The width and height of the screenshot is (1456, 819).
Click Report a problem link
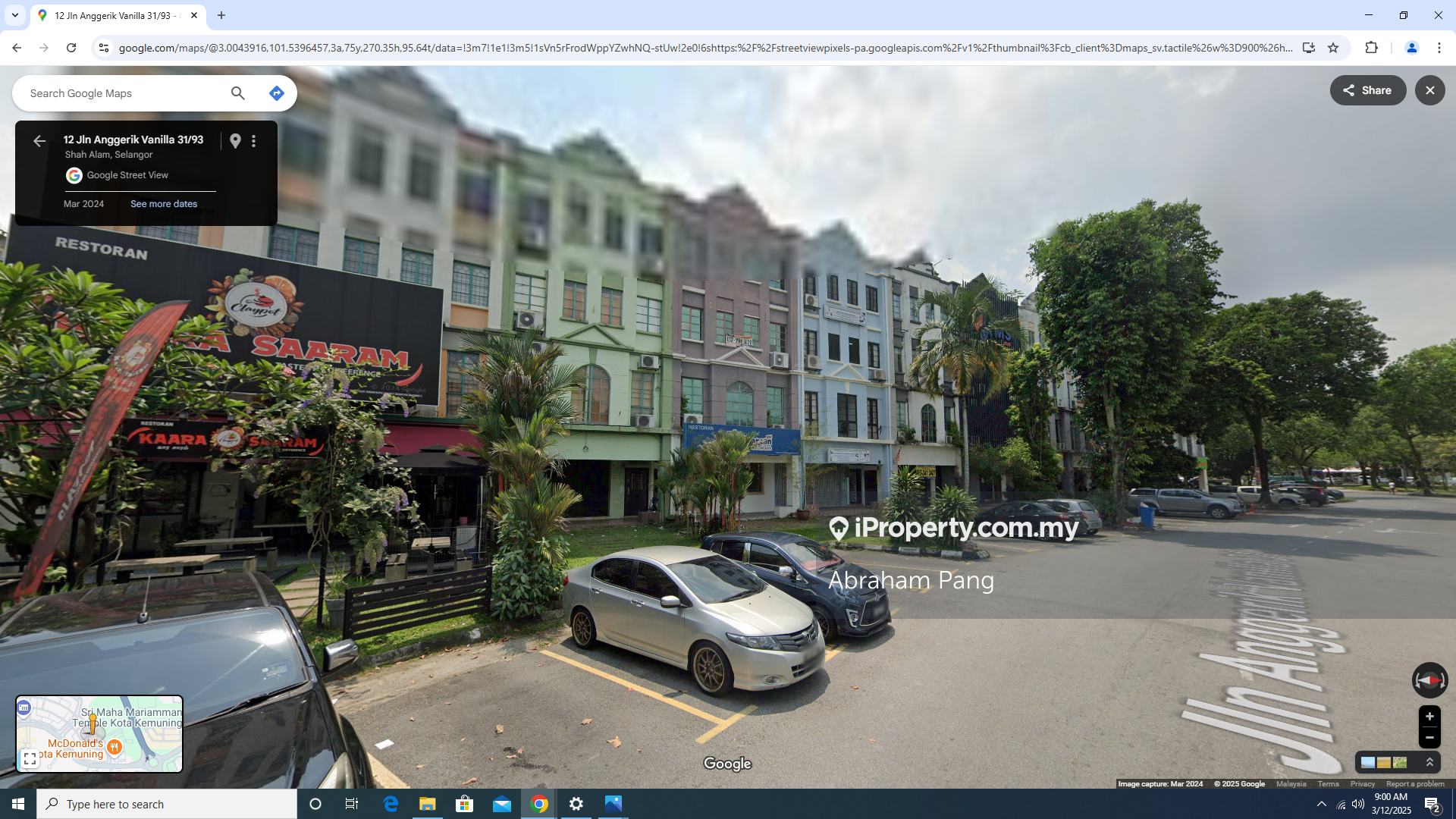[1415, 784]
